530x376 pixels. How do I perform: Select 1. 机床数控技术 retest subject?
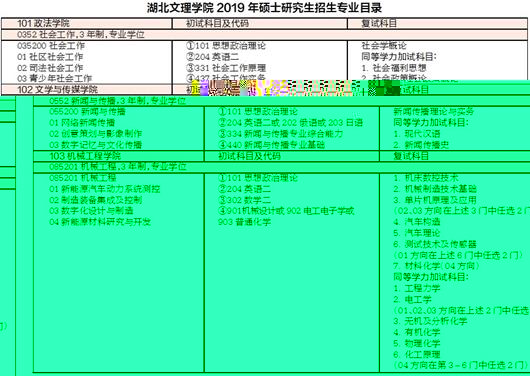(426, 178)
